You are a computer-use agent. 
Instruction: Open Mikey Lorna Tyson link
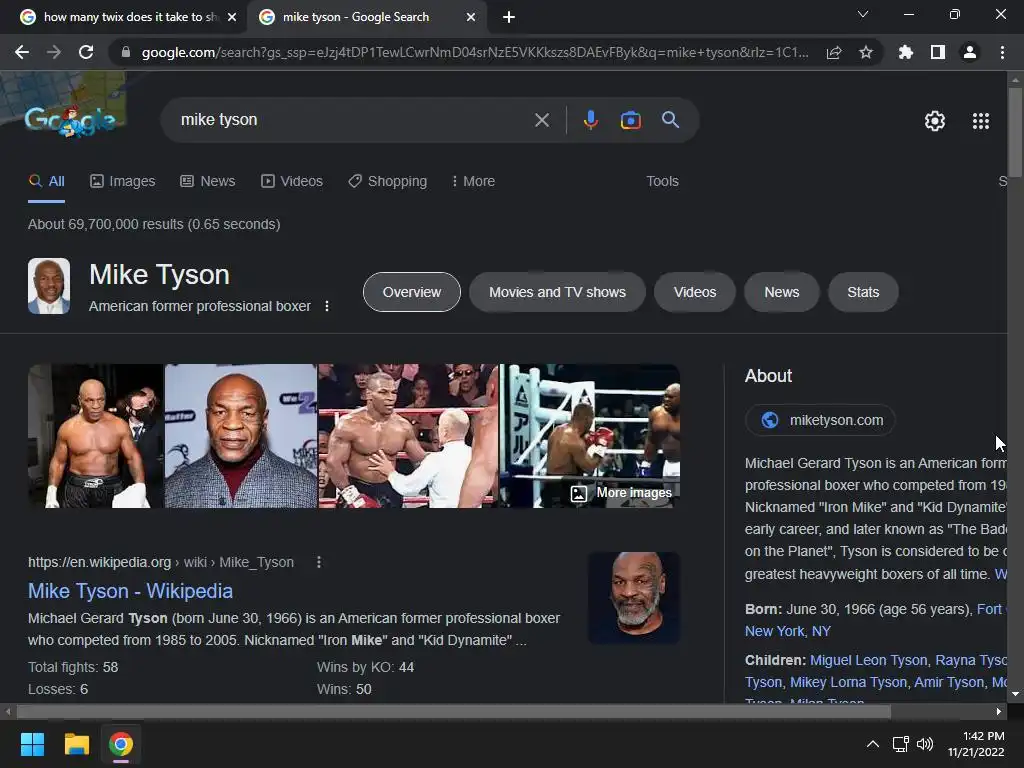click(x=848, y=682)
